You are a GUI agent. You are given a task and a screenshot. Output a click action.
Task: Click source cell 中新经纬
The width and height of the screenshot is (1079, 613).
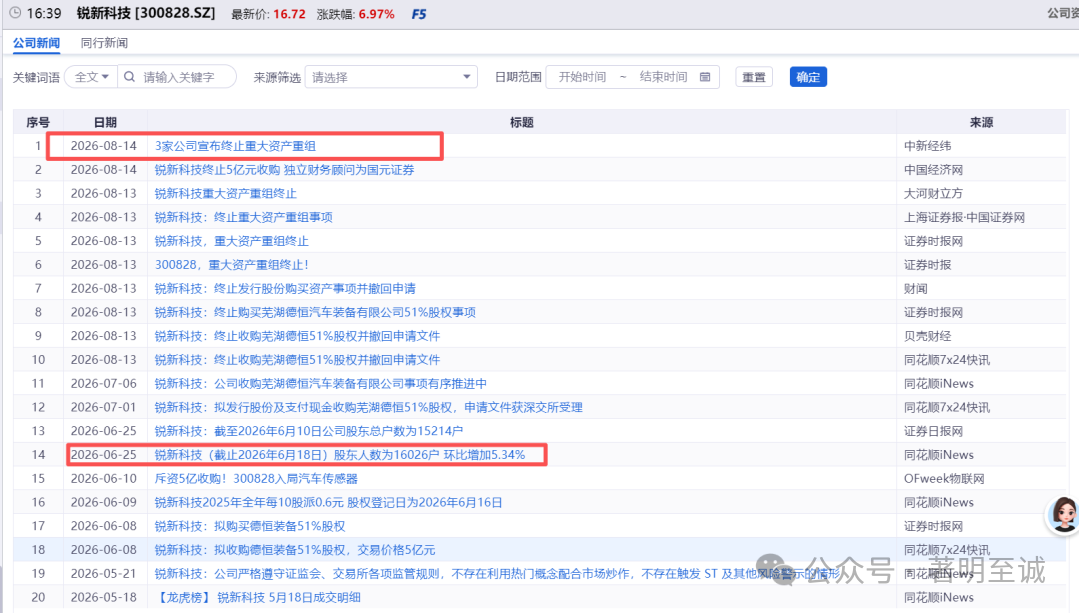[x=928, y=146]
